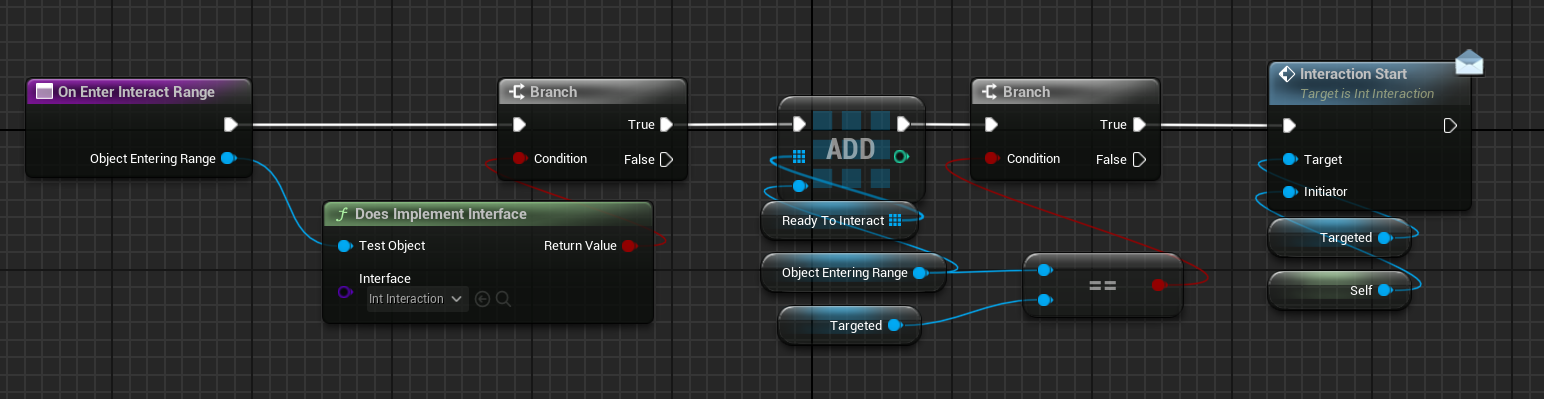Click browse magnifier icon beside Int Interaction
Viewport: 1544px width, 399px height.
[x=503, y=299]
